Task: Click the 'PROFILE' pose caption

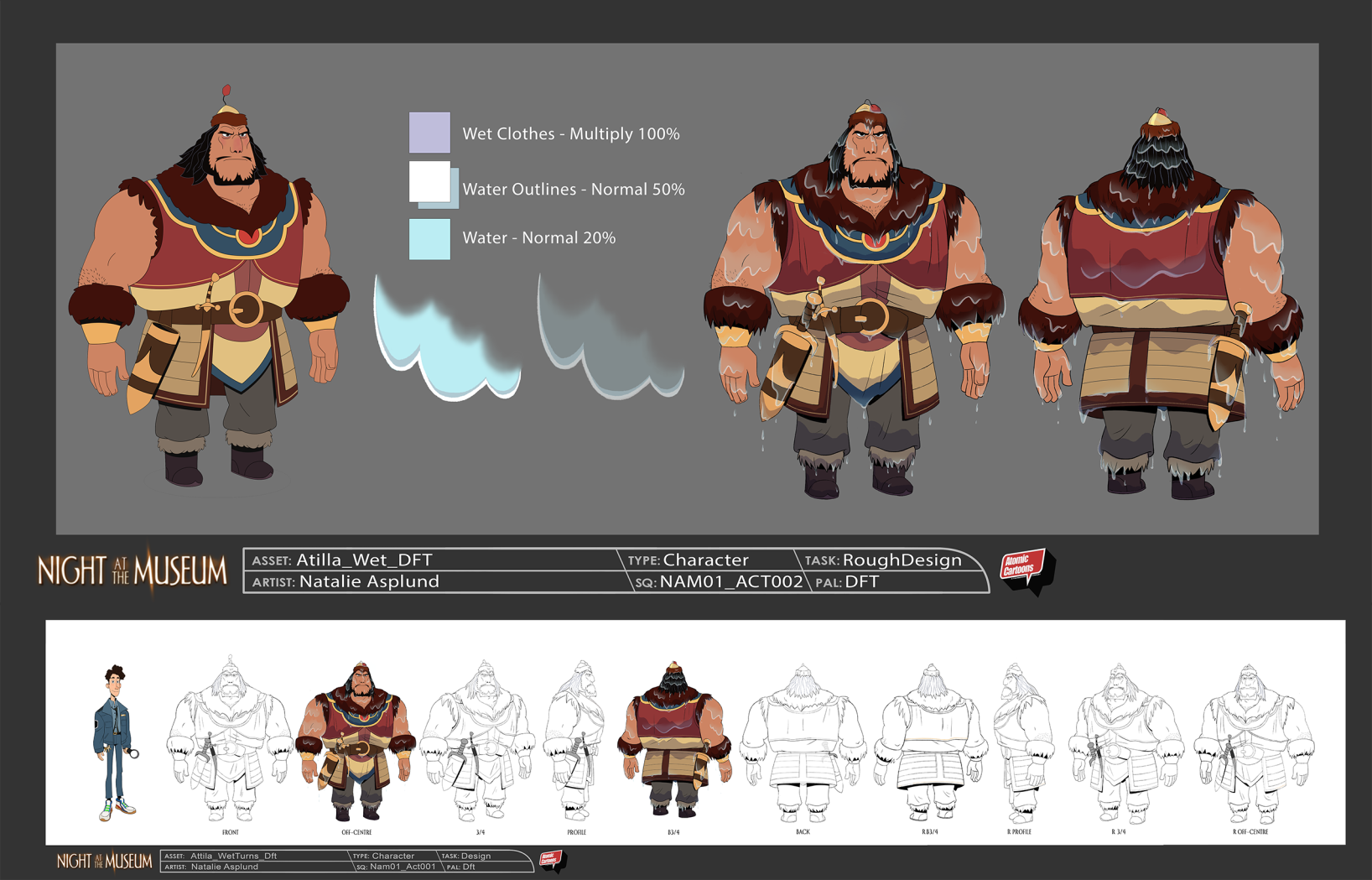Action: pyautogui.click(x=576, y=832)
